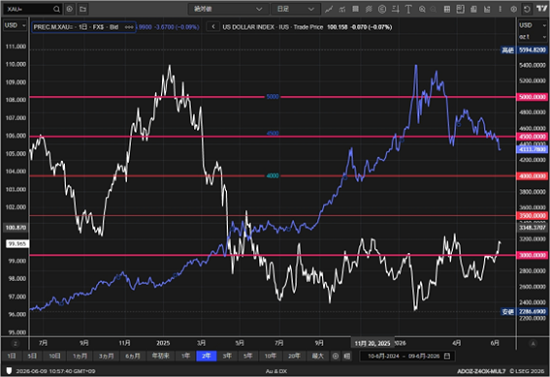The width and height of the screenshot is (550, 377).
Task: Click the three-dot options on PREC.M.XAU label
Action: pyautogui.click(x=129, y=27)
